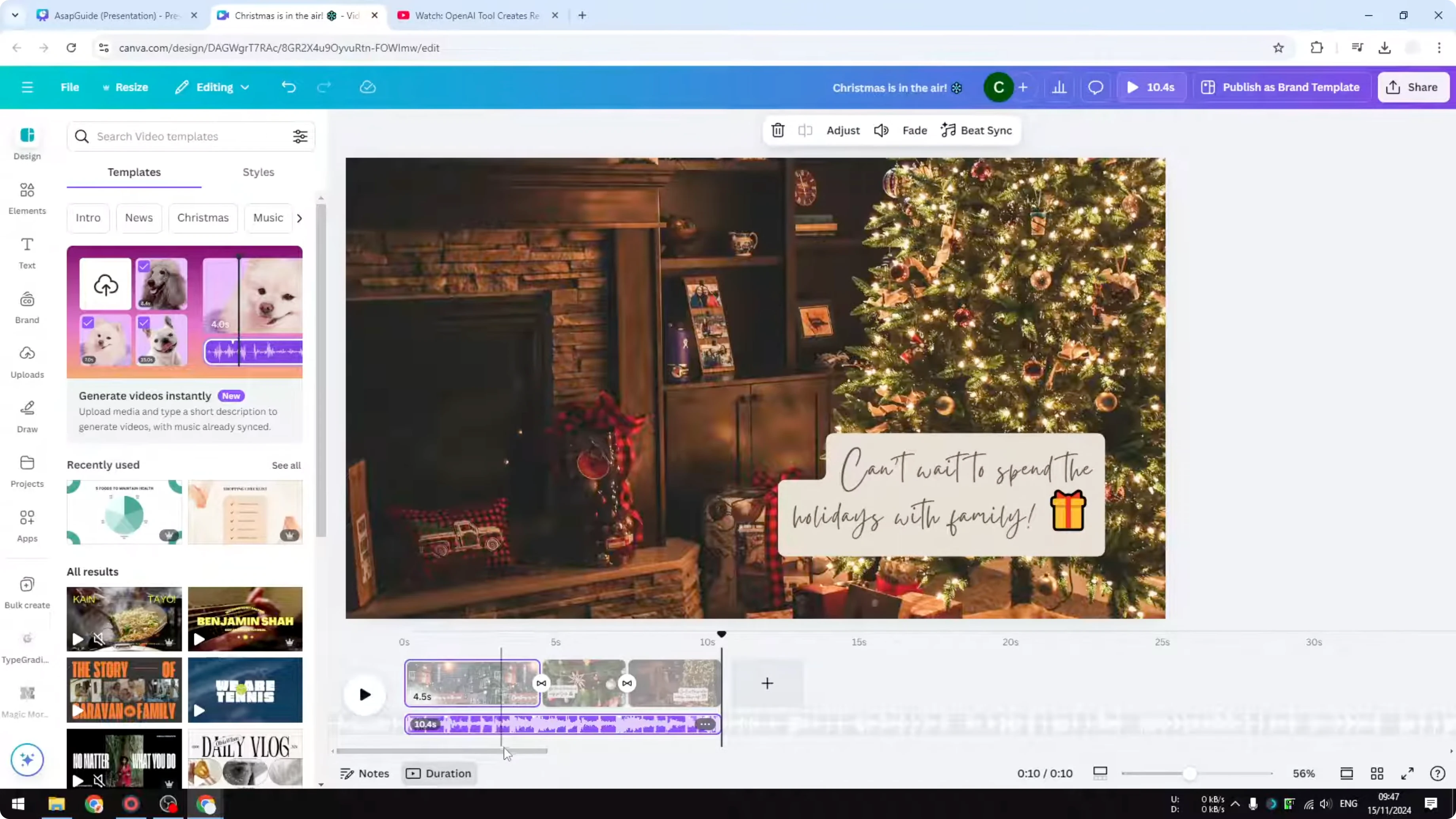1456x819 pixels.
Task: Open search filters for video templates
Action: (300, 136)
